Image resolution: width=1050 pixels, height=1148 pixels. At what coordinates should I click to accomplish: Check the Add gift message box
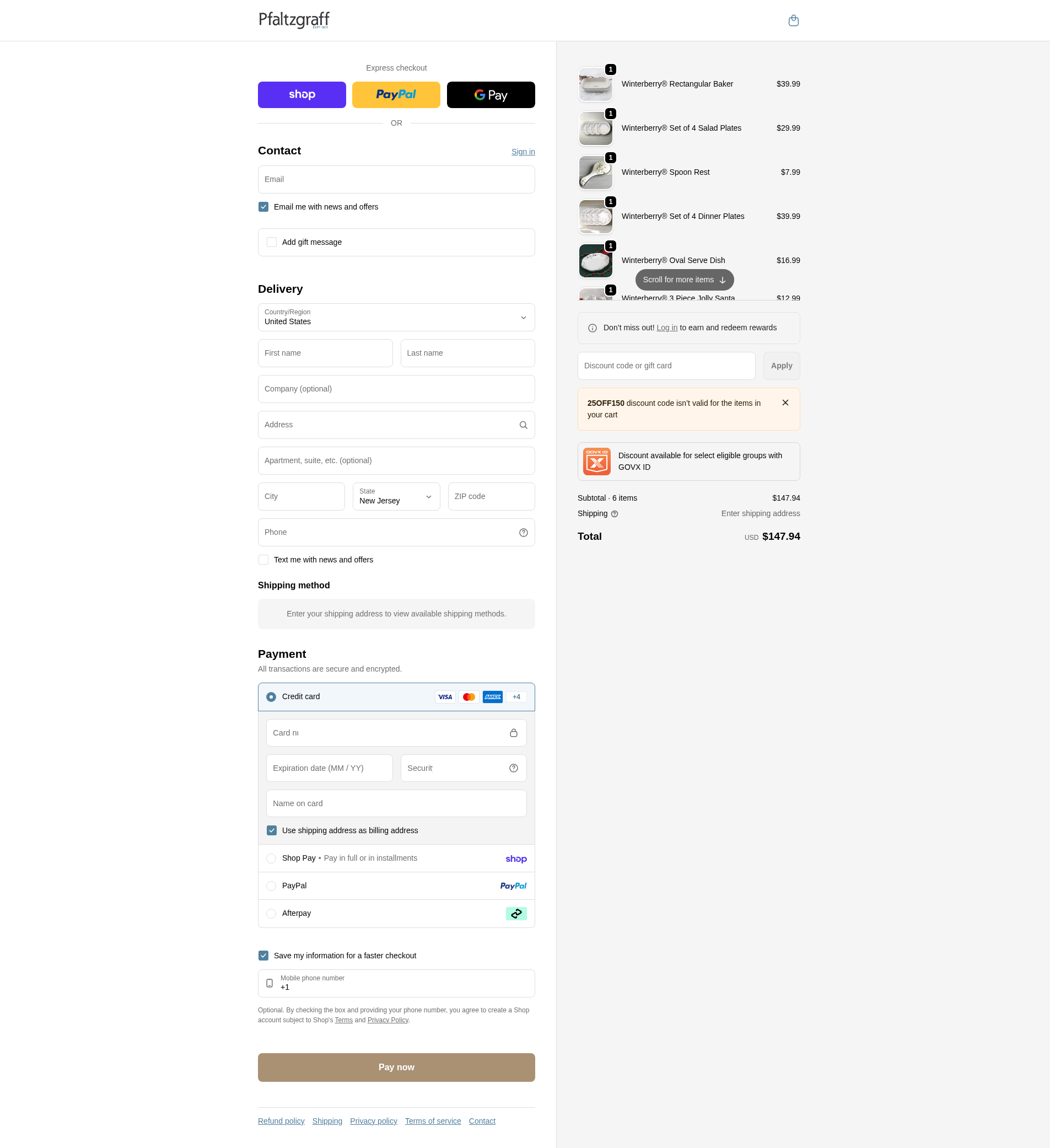point(272,242)
